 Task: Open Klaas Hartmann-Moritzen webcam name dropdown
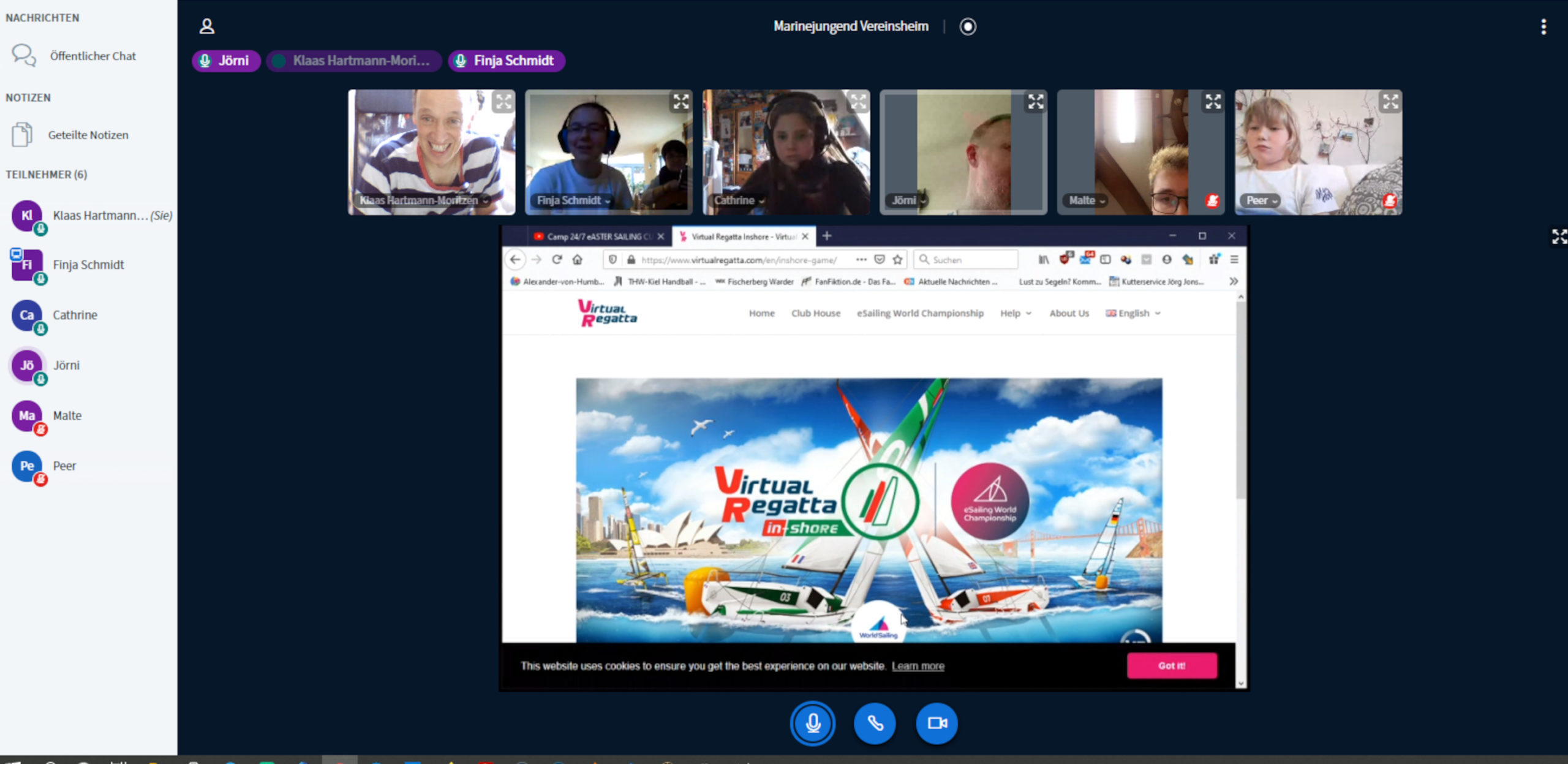coord(424,200)
